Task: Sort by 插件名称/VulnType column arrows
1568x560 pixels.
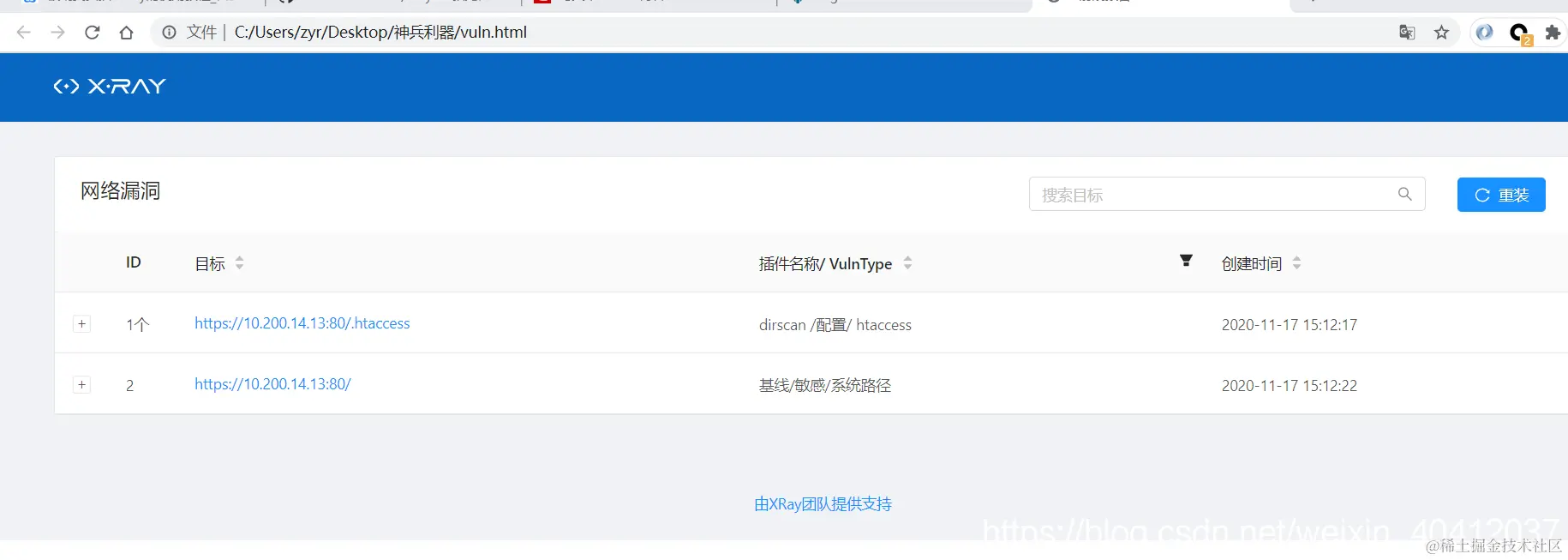Action: [x=907, y=263]
